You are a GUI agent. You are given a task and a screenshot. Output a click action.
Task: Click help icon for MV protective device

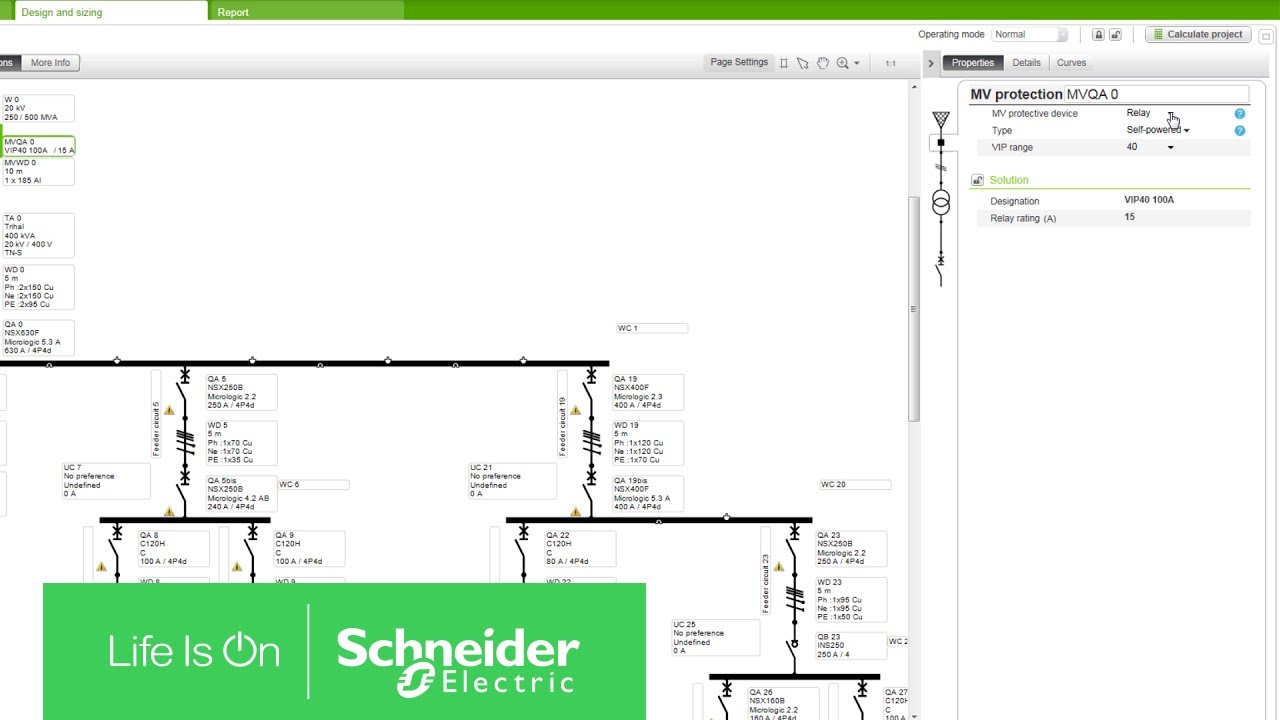[1239, 114]
